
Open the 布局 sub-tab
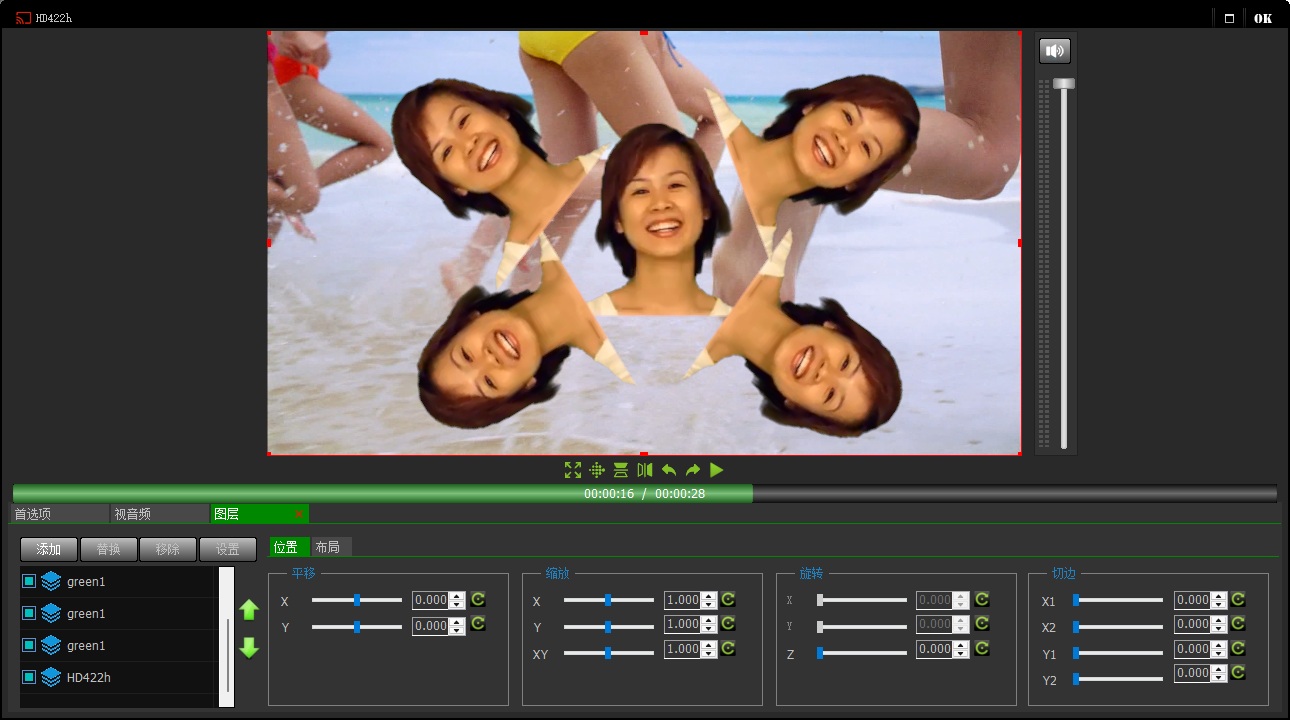coord(328,547)
